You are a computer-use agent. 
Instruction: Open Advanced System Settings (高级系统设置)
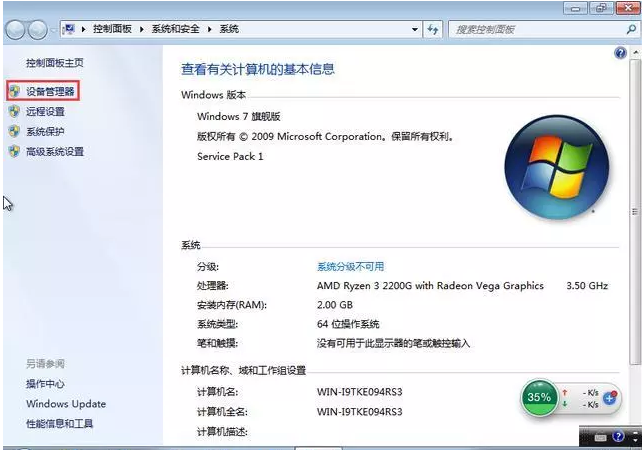(55, 152)
